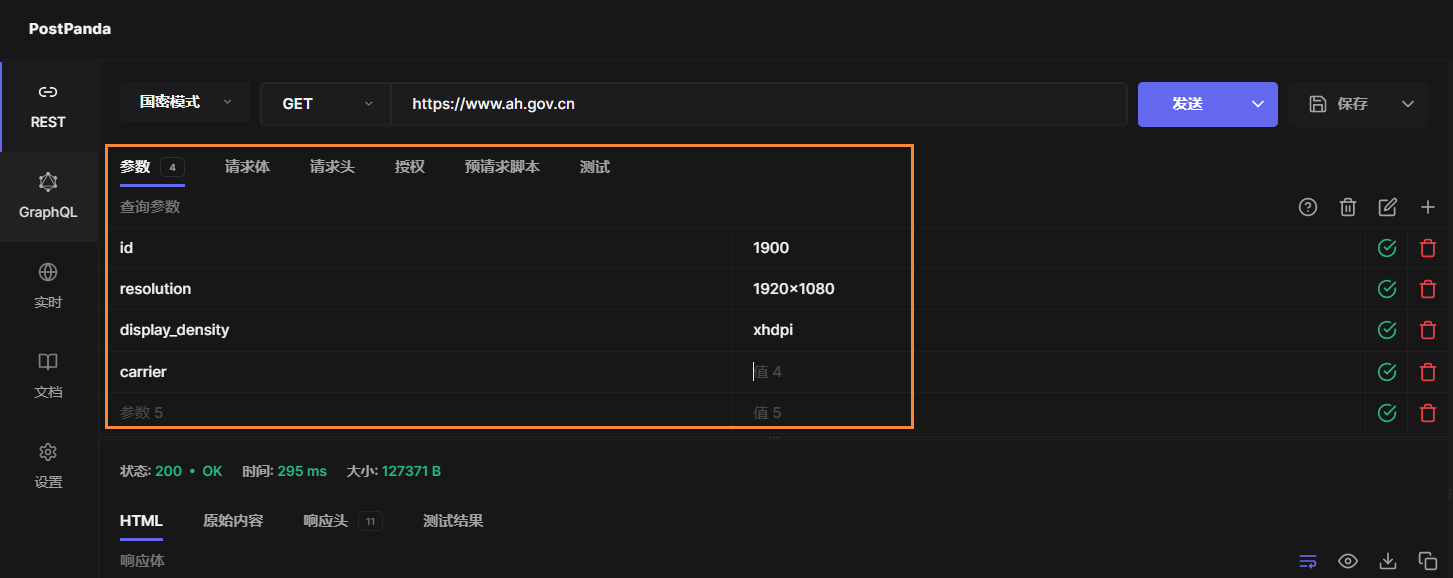The height and width of the screenshot is (578, 1453).
Task: Expand the 保存 save options dropdown arrow
Action: coord(1408,103)
